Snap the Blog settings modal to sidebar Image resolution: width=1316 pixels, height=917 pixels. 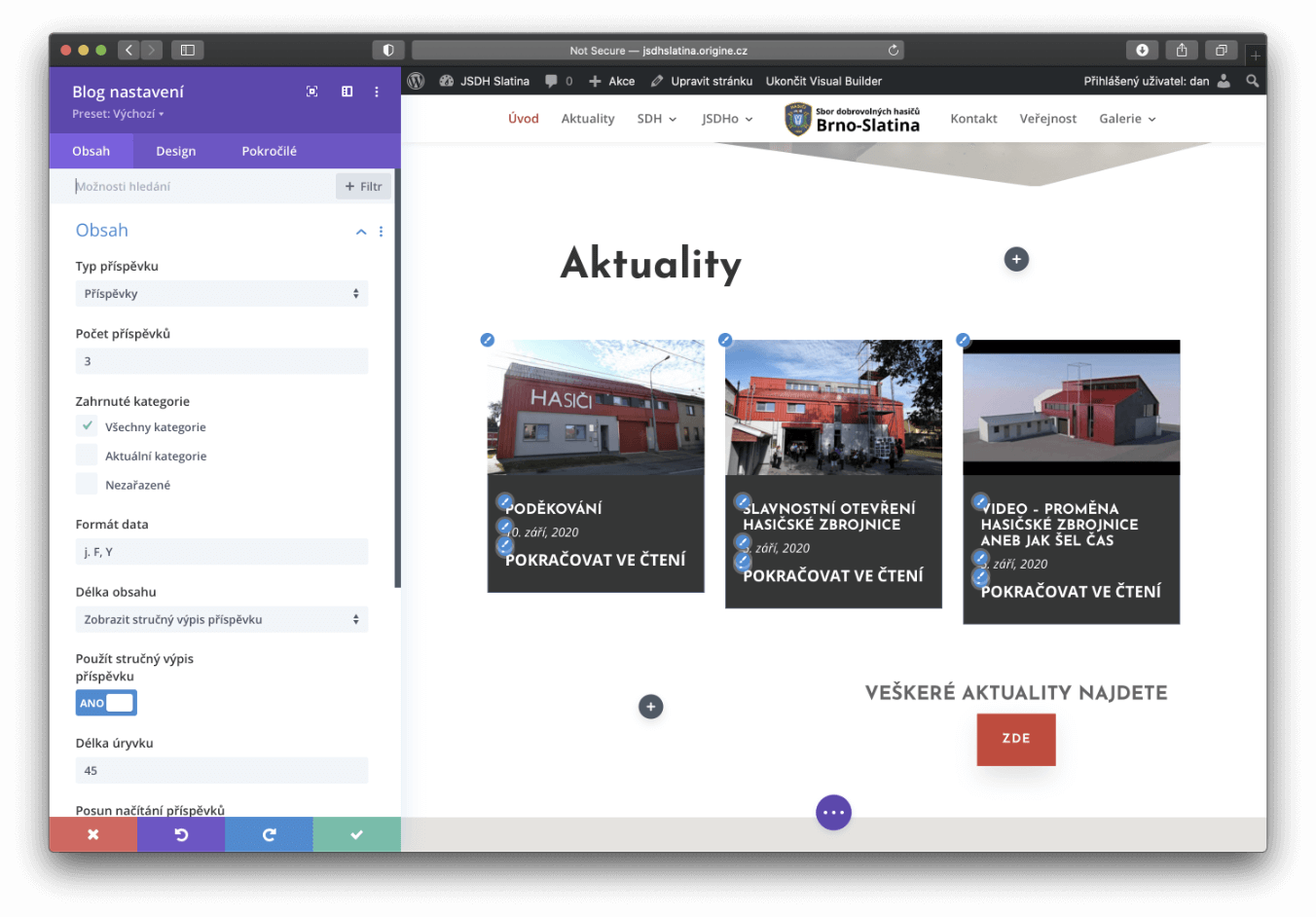[347, 92]
